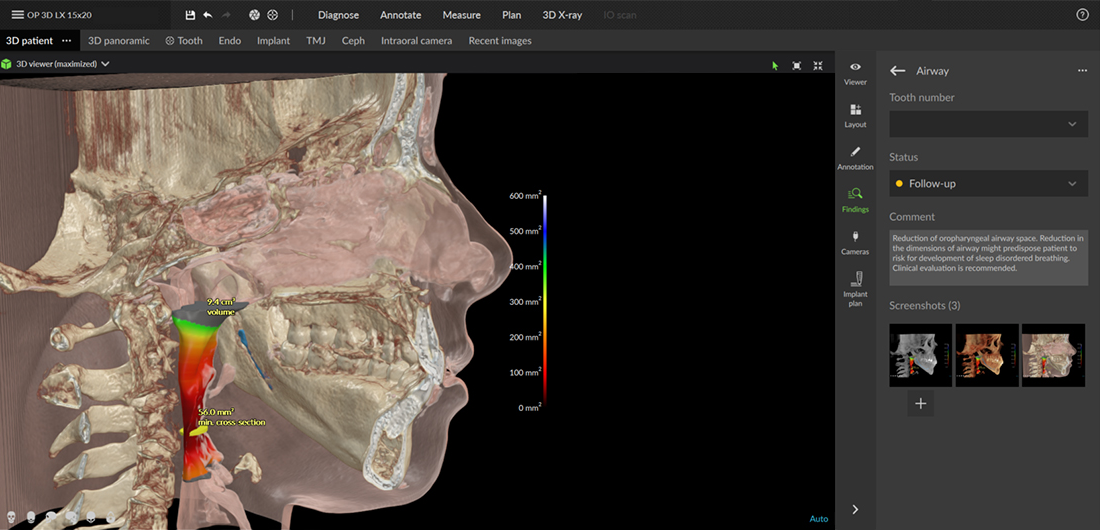1100x530 pixels.
Task: Undo the last action
Action: pyautogui.click(x=207, y=15)
